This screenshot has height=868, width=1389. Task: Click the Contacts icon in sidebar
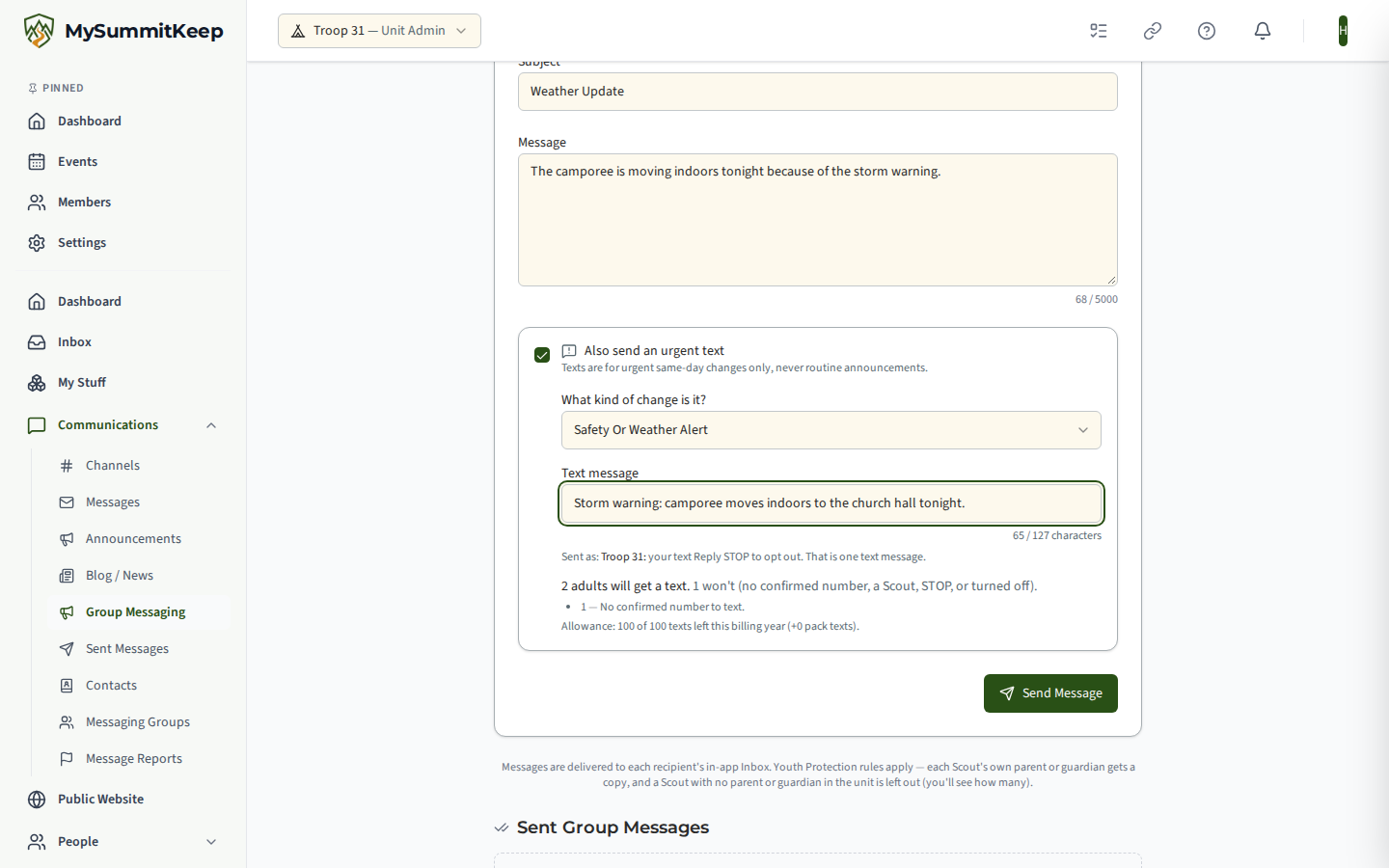coord(67,686)
